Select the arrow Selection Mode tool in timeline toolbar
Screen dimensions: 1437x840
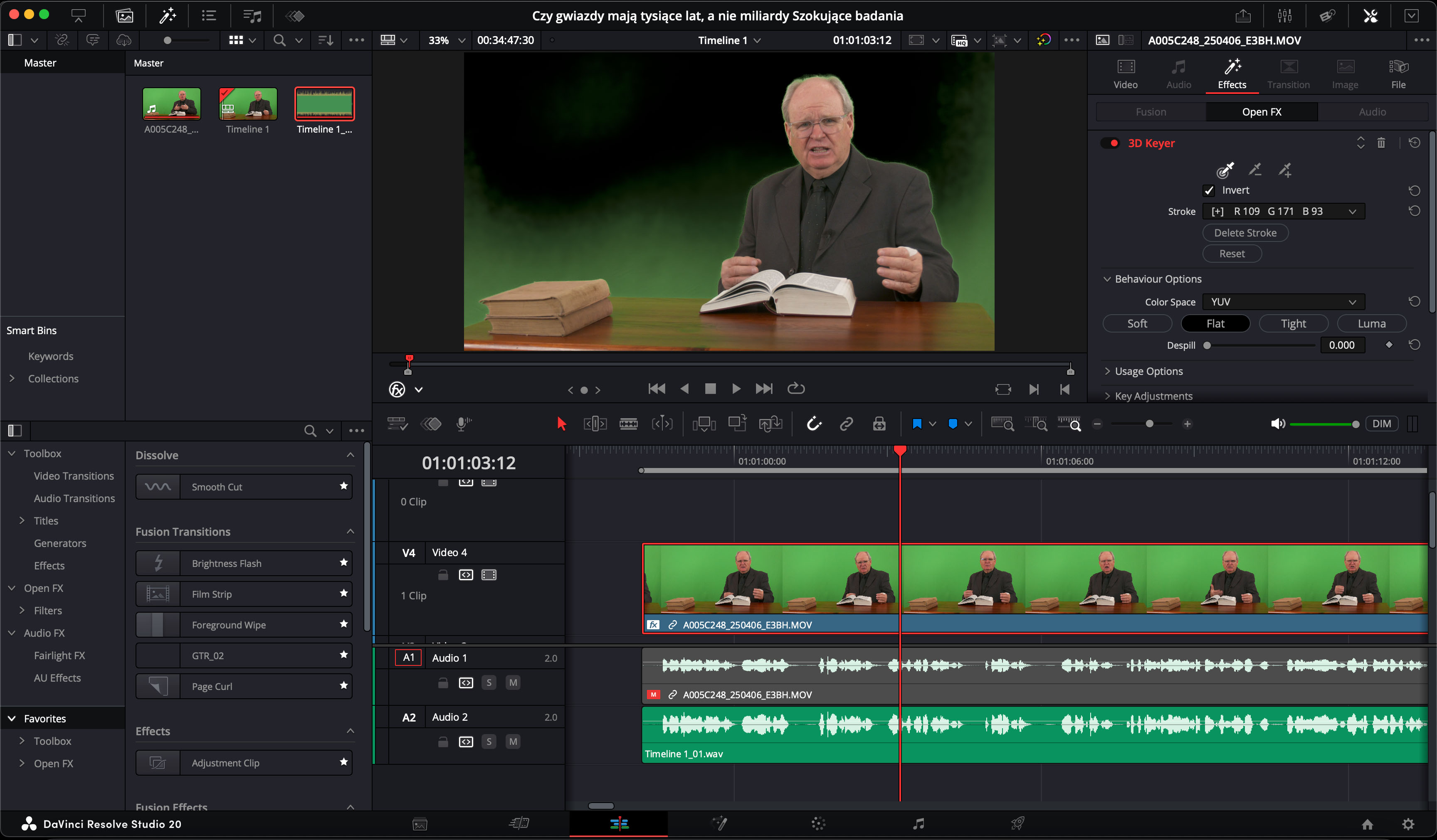coord(562,424)
